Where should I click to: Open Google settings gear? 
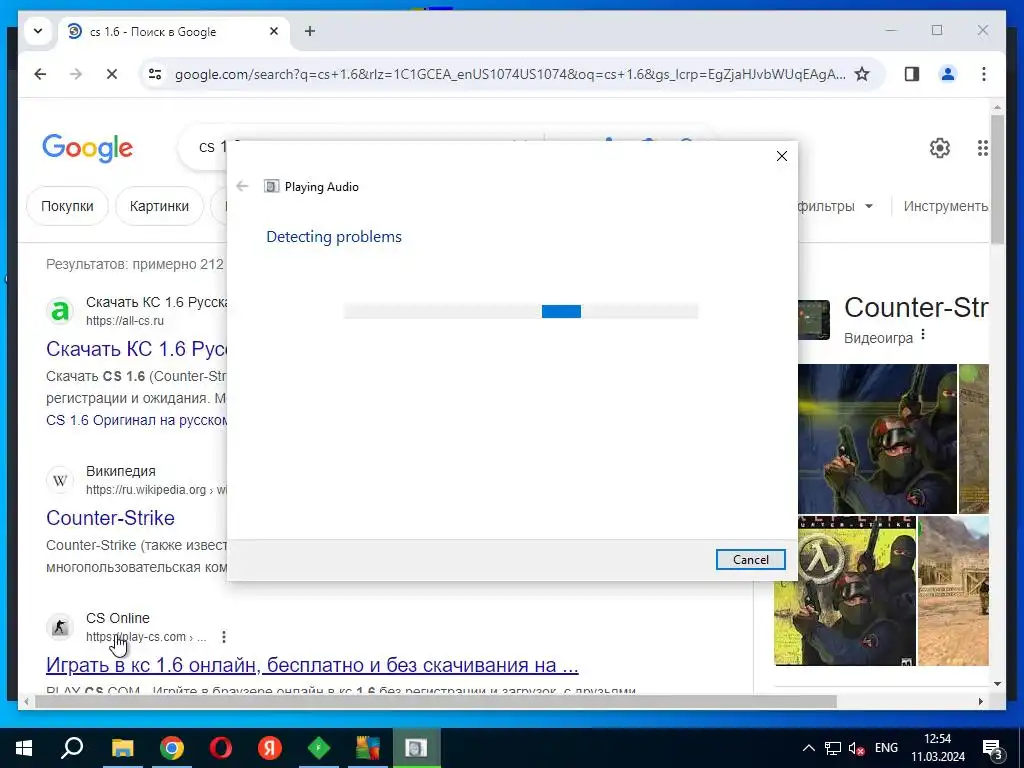(x=940, y=148)
